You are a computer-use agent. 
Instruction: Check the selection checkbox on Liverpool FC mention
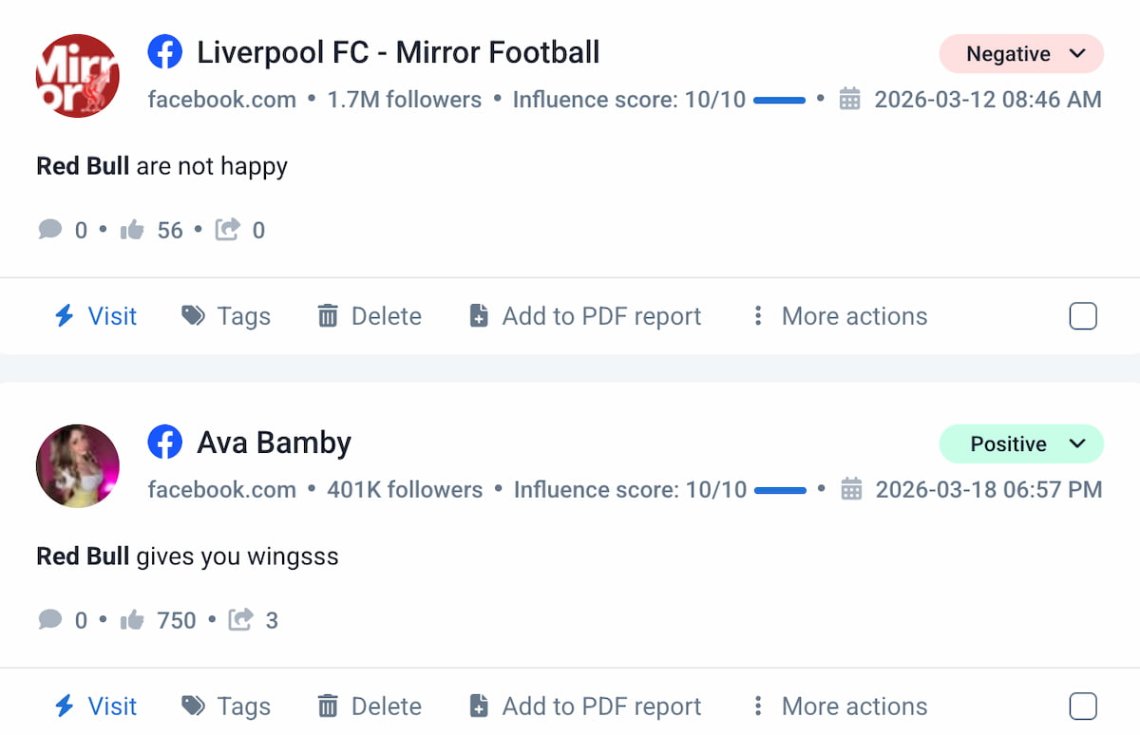click(x=1082, y=316)
